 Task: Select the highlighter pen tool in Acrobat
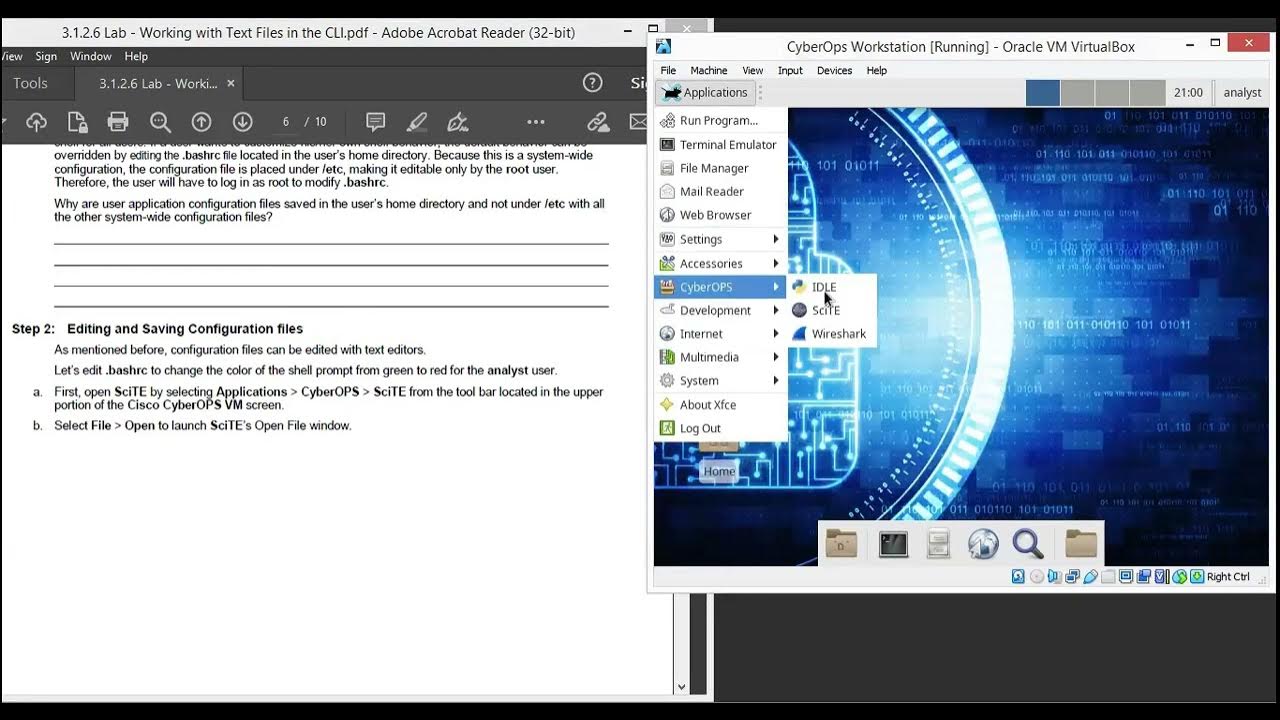[x=417, y=122]
